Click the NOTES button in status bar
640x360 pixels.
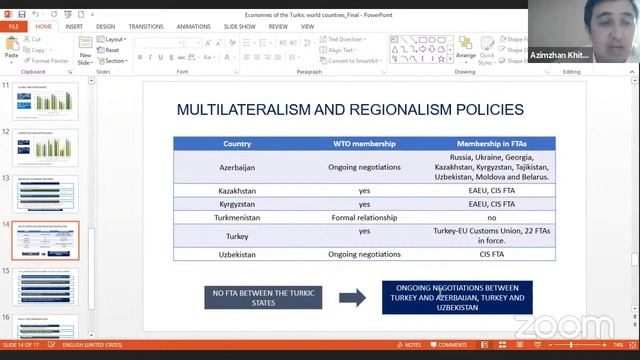(409, 345)
